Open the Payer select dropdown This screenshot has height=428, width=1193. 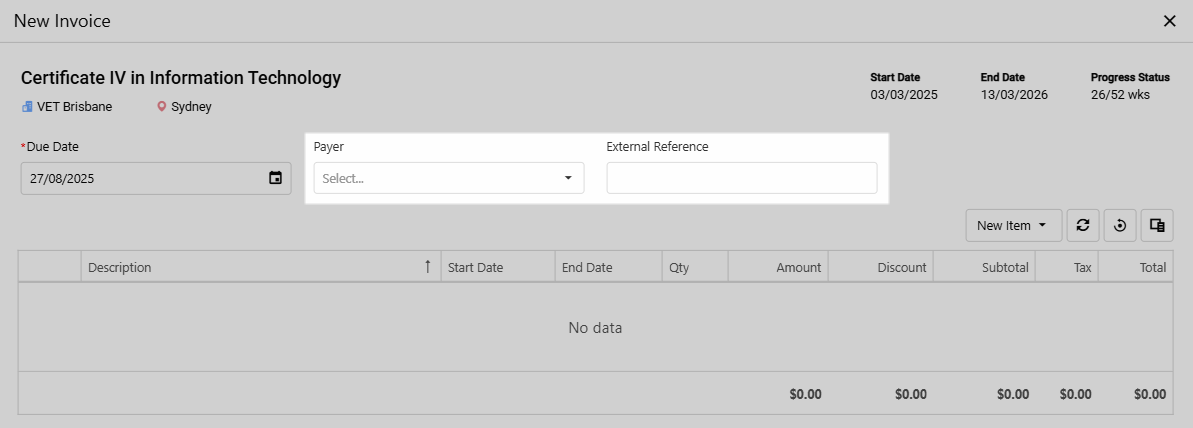tap(448, 178)
